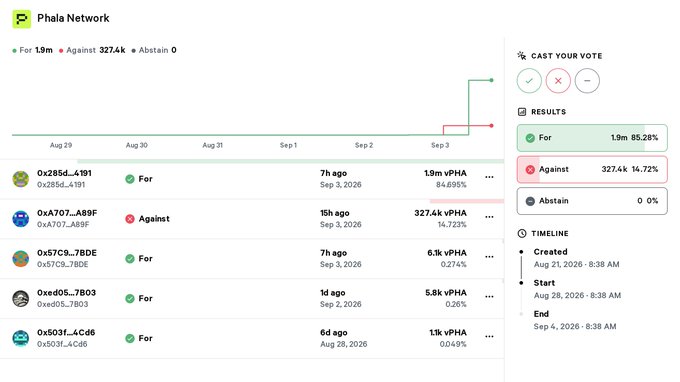Open voter profile 0x503f...4Cd6
Screen dimensions: 680x382
point(66,333)
